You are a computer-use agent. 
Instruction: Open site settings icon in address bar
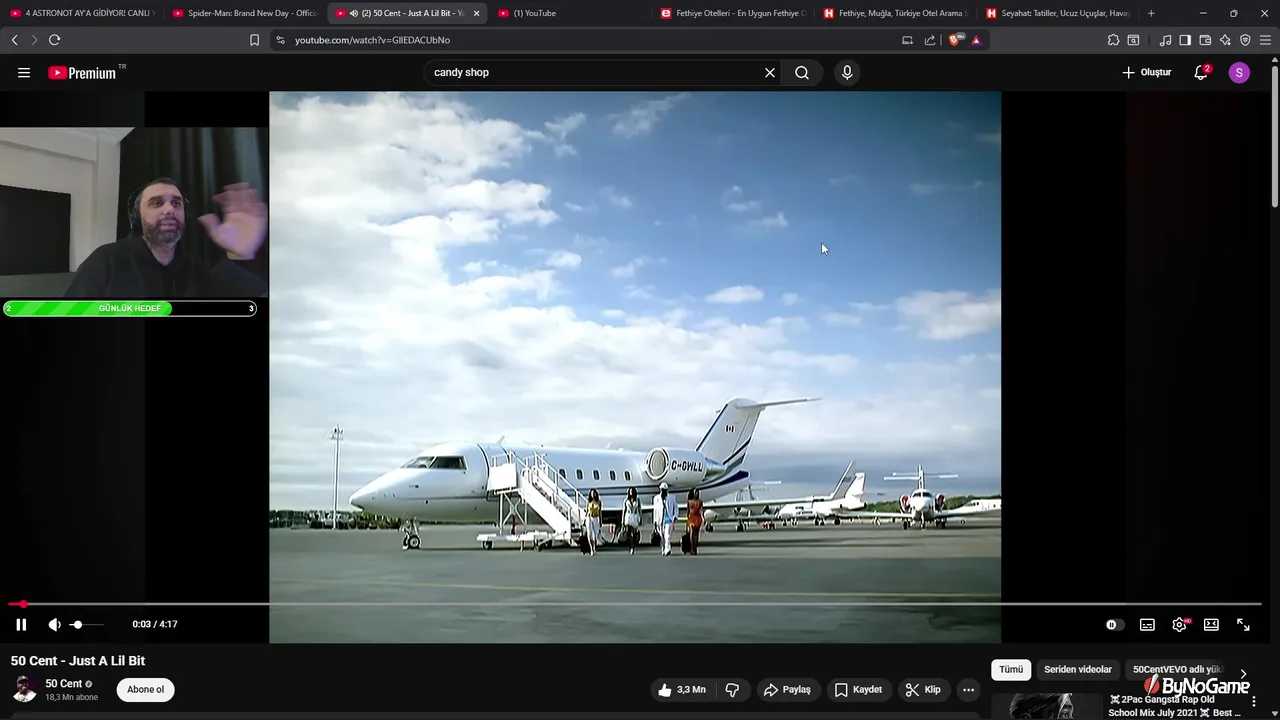click(280, 40)
